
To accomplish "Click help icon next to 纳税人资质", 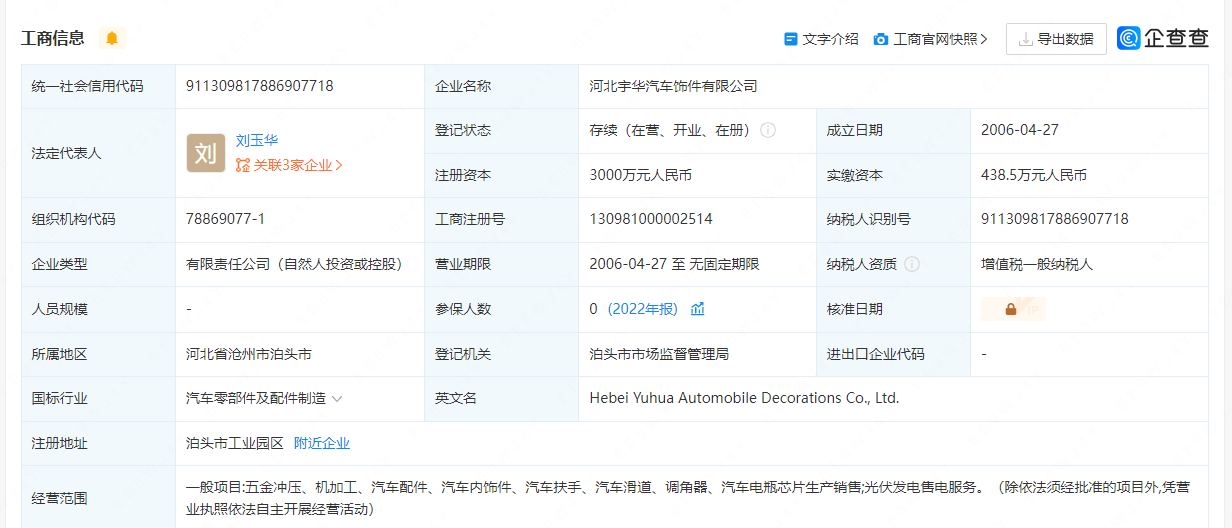I will (912, 264).
